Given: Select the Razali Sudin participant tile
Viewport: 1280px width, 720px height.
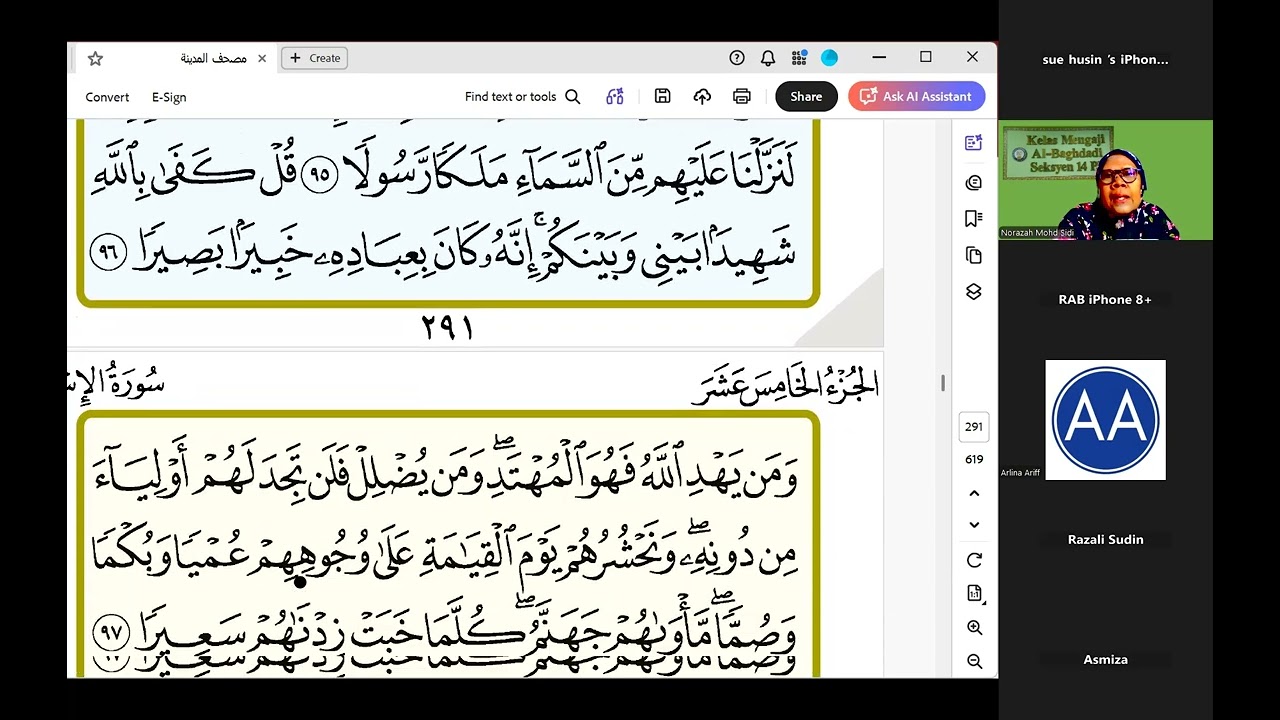Looking at the screenshot, I should pos(1105,540).
